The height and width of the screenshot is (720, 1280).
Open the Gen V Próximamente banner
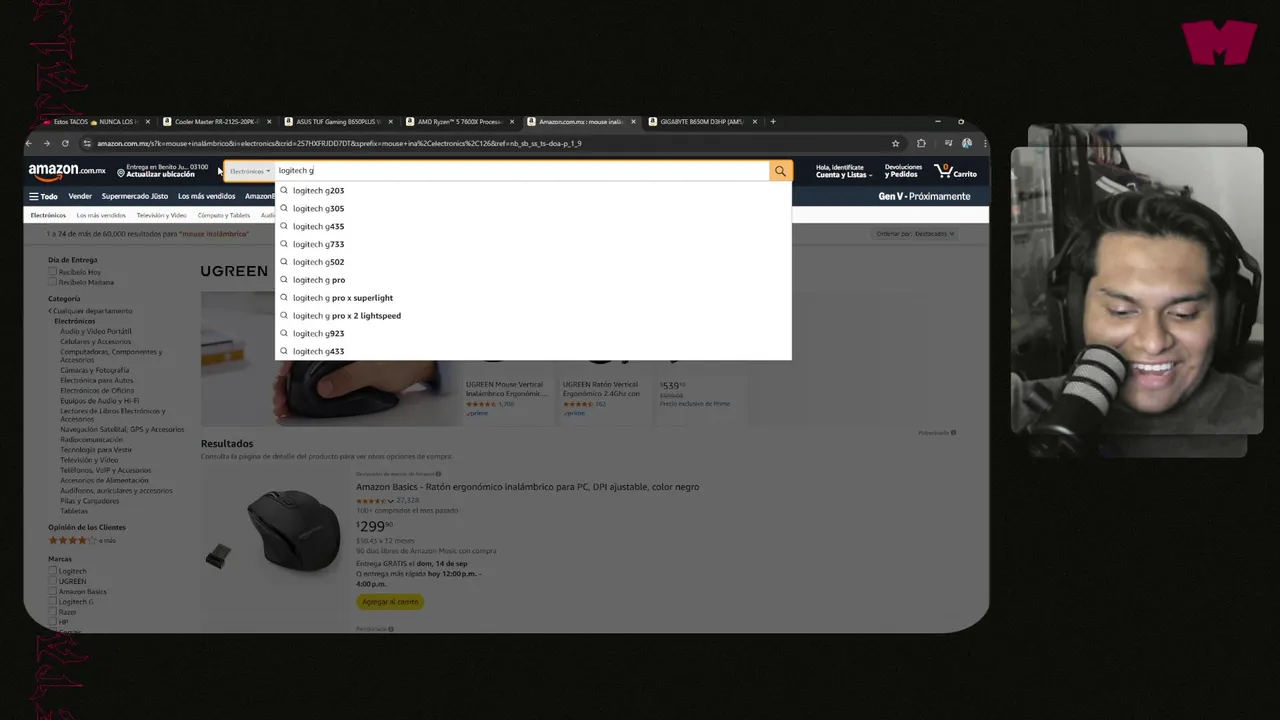(924, 197)
